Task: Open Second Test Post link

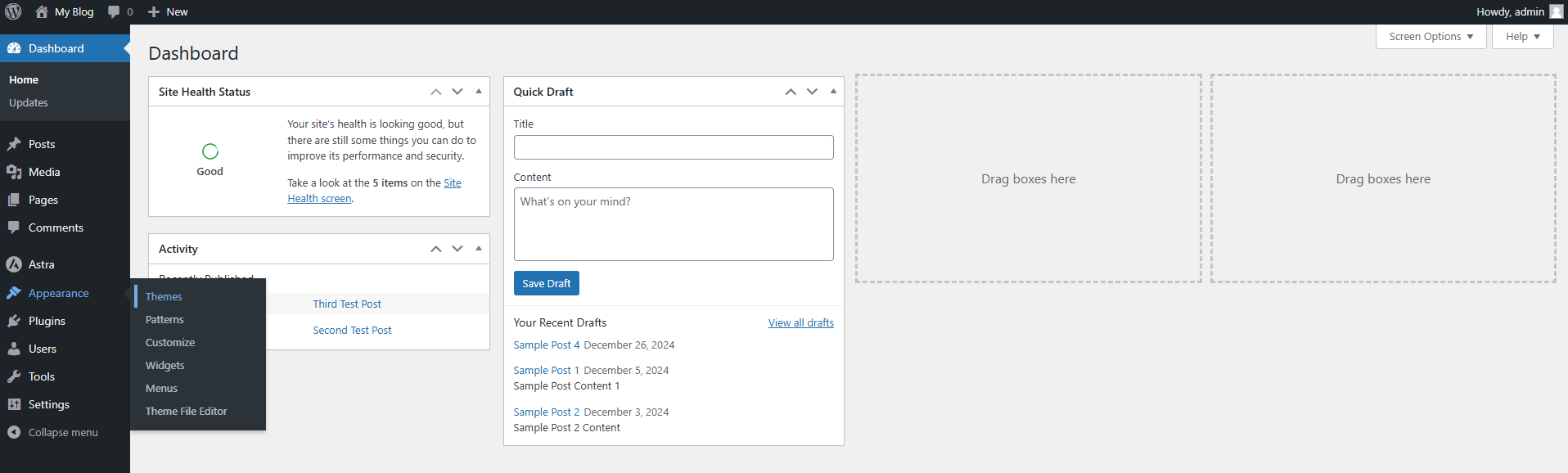Action: [x=352, y=330]
